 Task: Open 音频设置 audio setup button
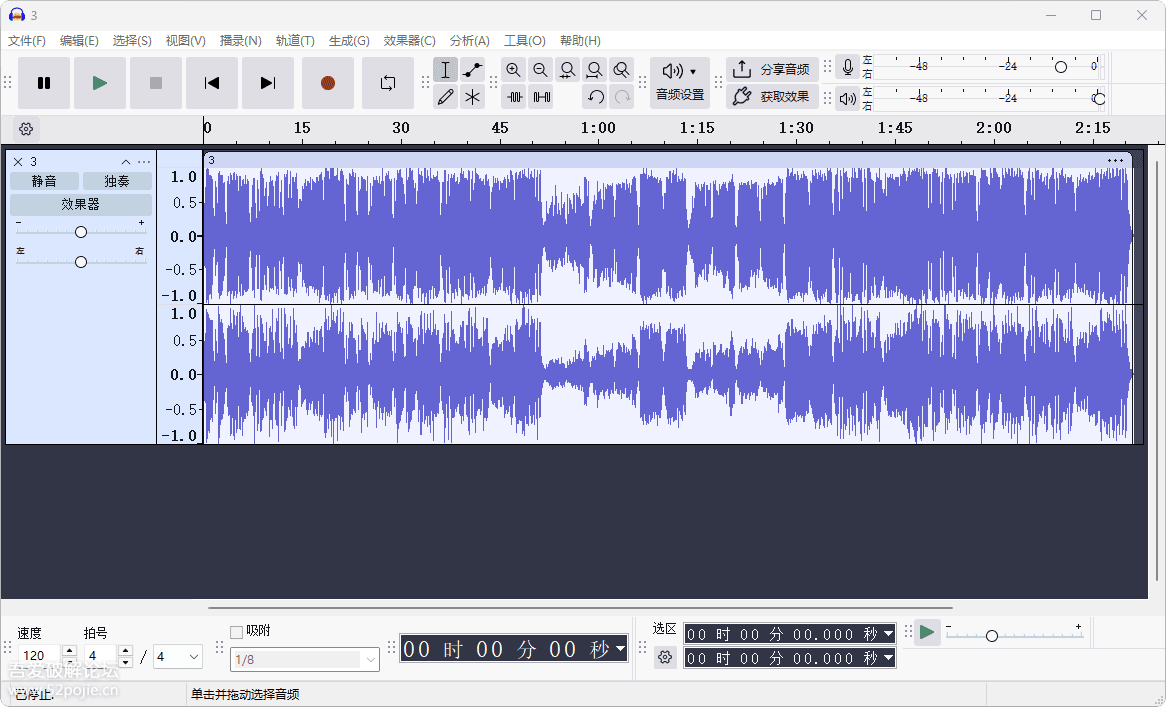(680, 83)
